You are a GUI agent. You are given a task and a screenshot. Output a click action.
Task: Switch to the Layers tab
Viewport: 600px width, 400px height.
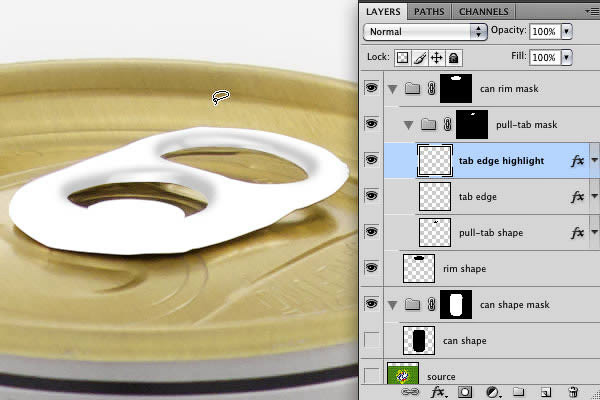pos(383,12)
